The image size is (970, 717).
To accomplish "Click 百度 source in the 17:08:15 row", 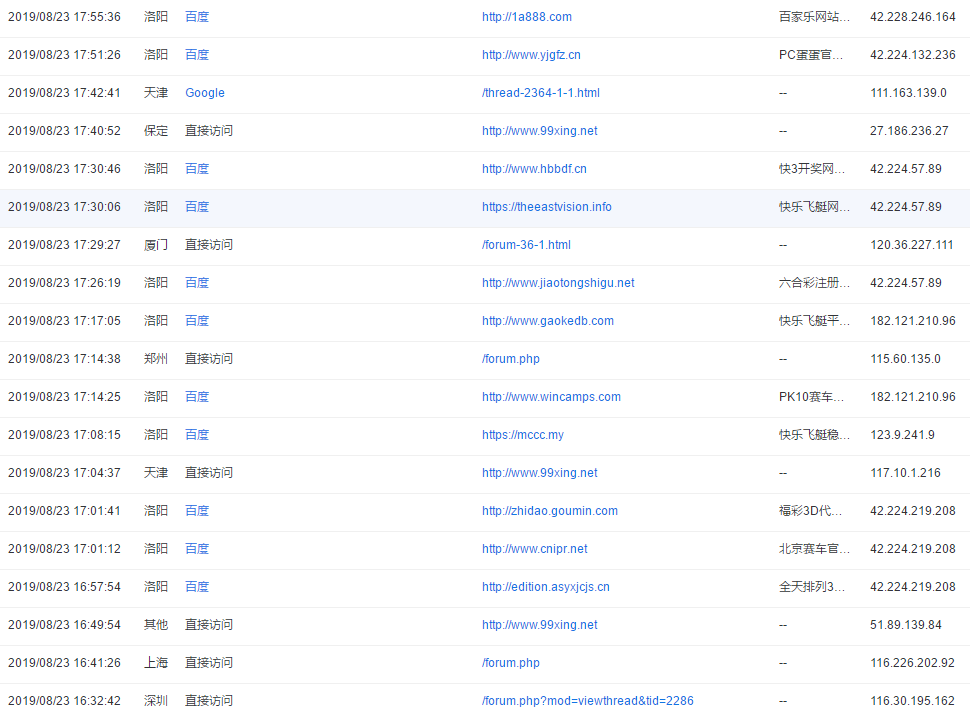I will pos(197,435).
